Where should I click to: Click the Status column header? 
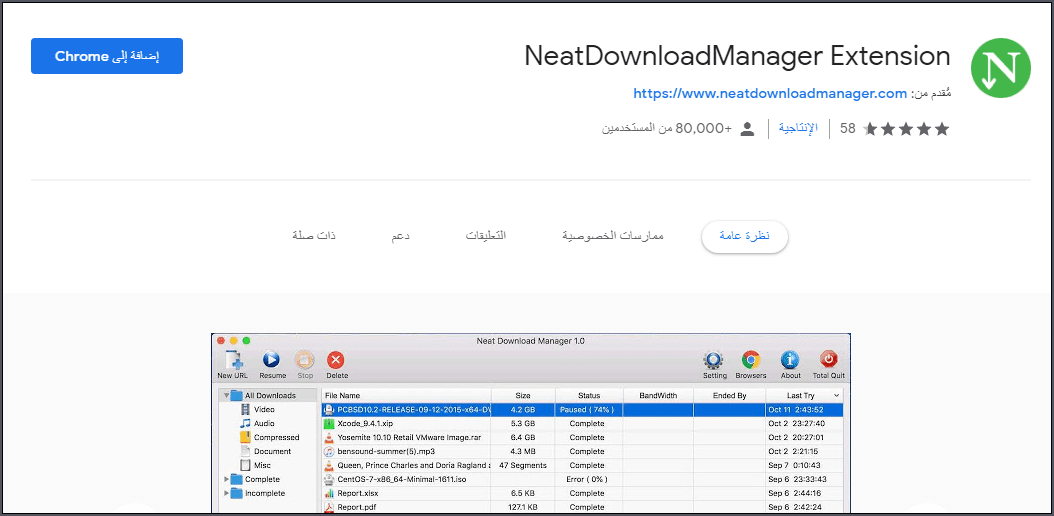(x=589, y=396)
